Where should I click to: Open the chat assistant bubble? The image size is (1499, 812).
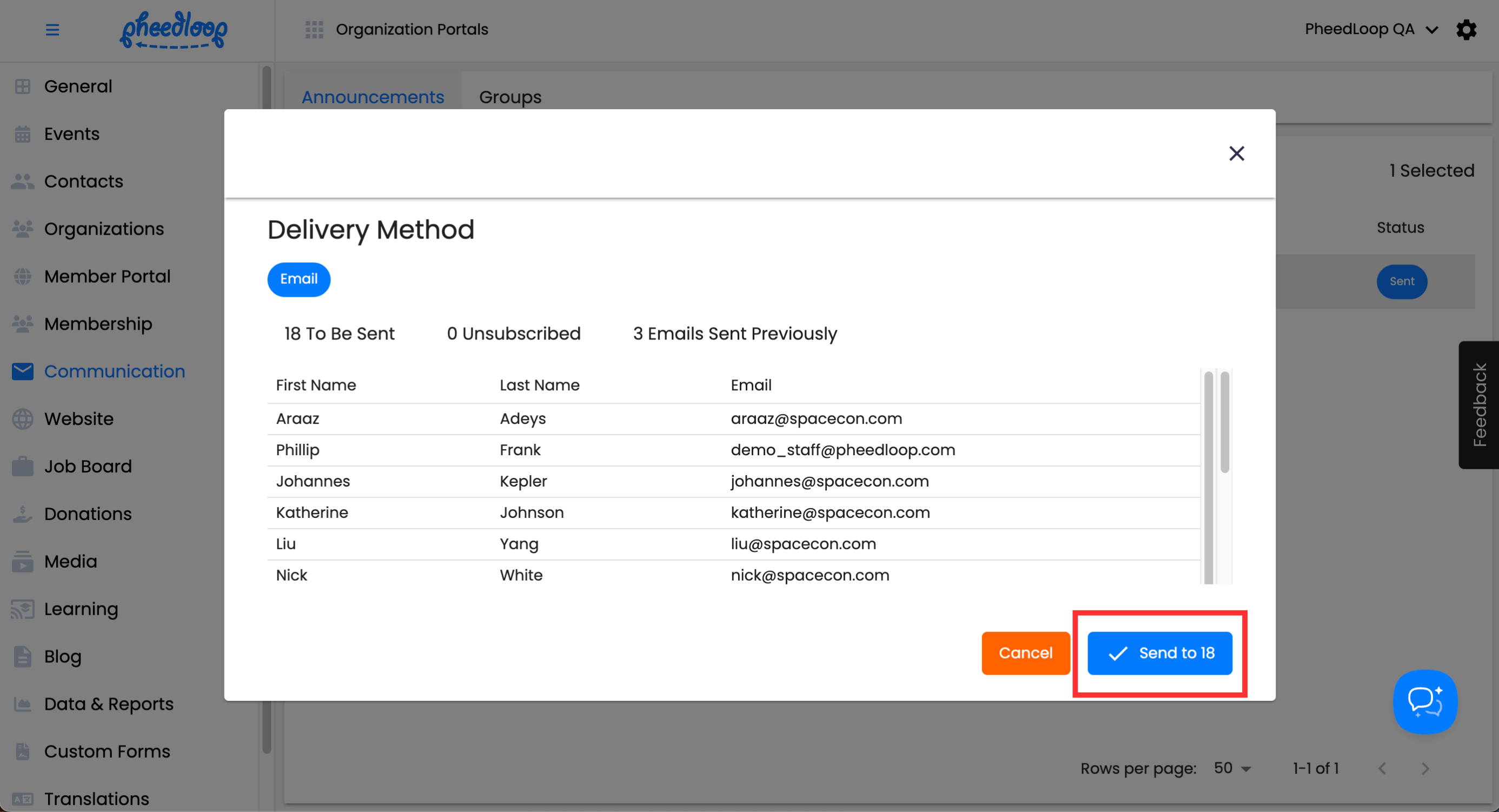tap(1424, 702)
